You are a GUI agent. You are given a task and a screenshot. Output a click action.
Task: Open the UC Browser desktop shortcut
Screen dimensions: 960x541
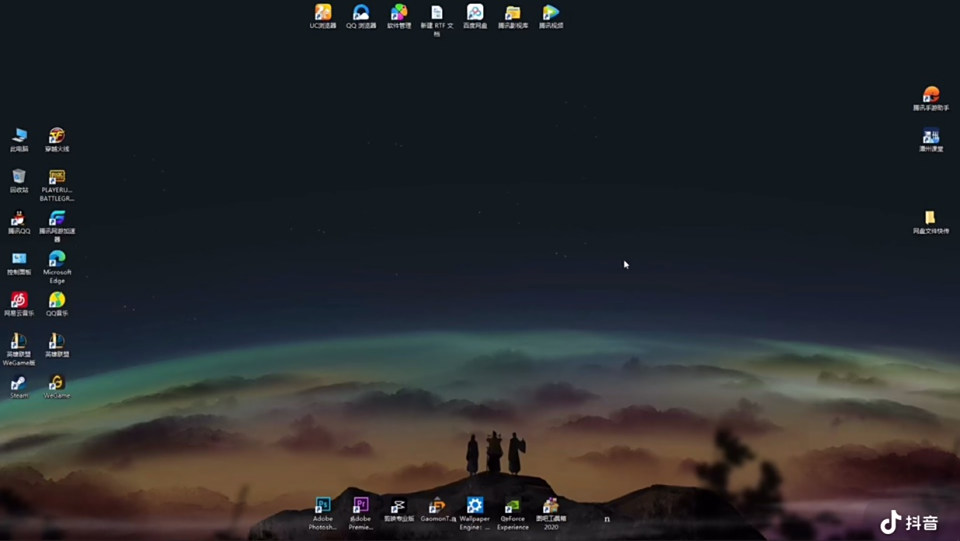[323, 17]
